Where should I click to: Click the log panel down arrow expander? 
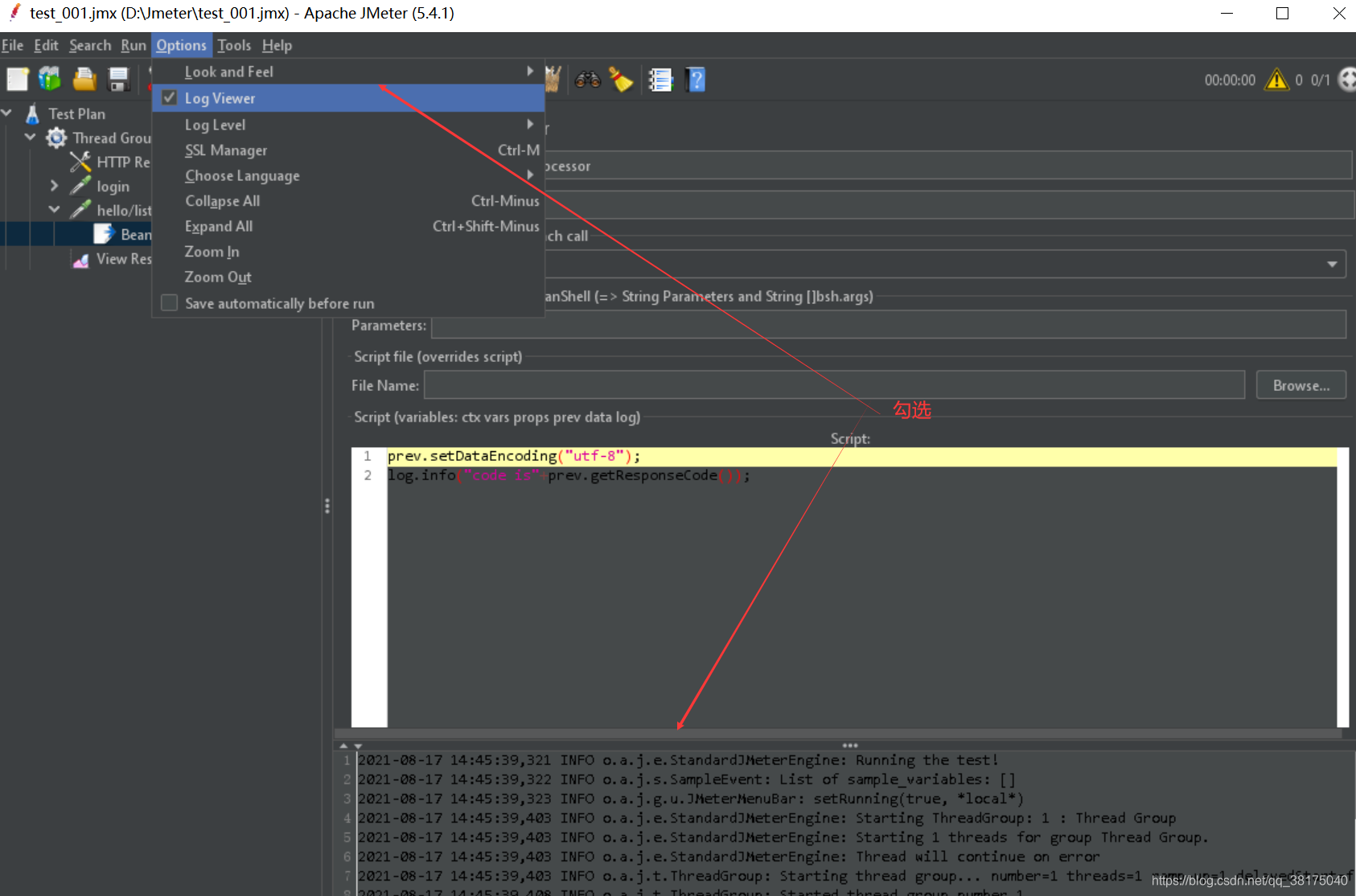click(358, 746)
